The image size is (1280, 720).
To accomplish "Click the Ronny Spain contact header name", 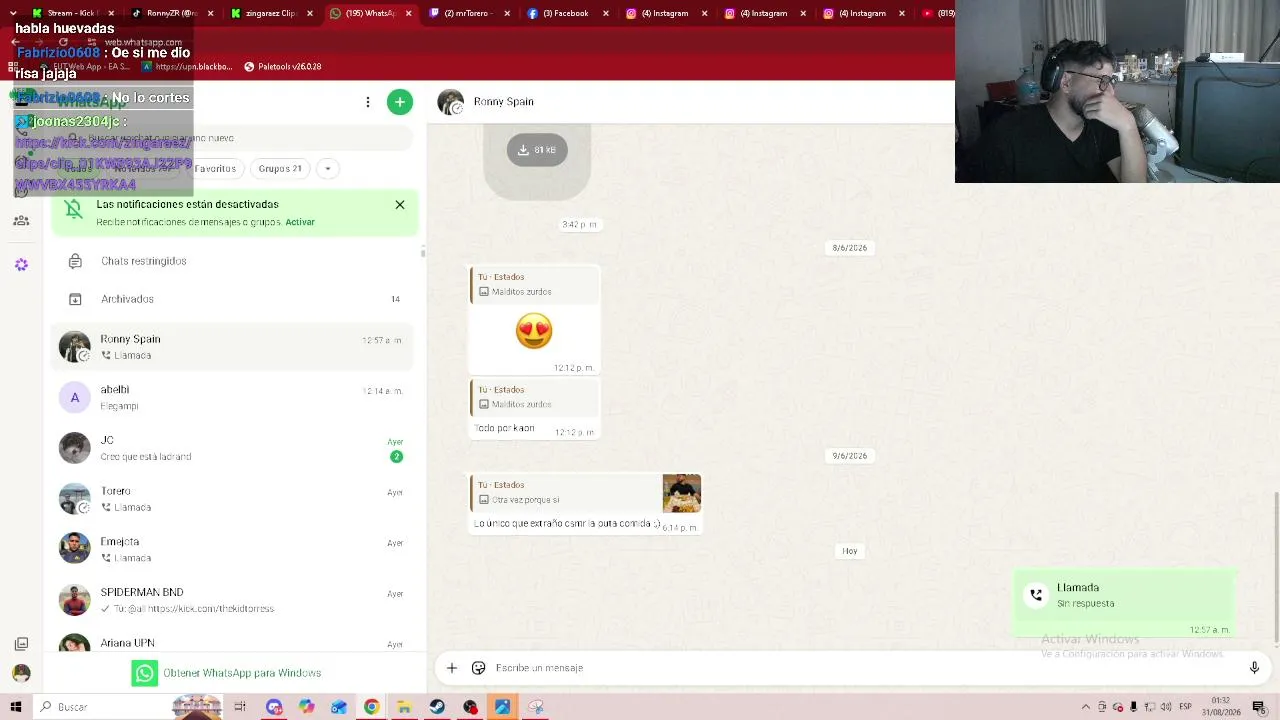I will (x=504, y=102).
